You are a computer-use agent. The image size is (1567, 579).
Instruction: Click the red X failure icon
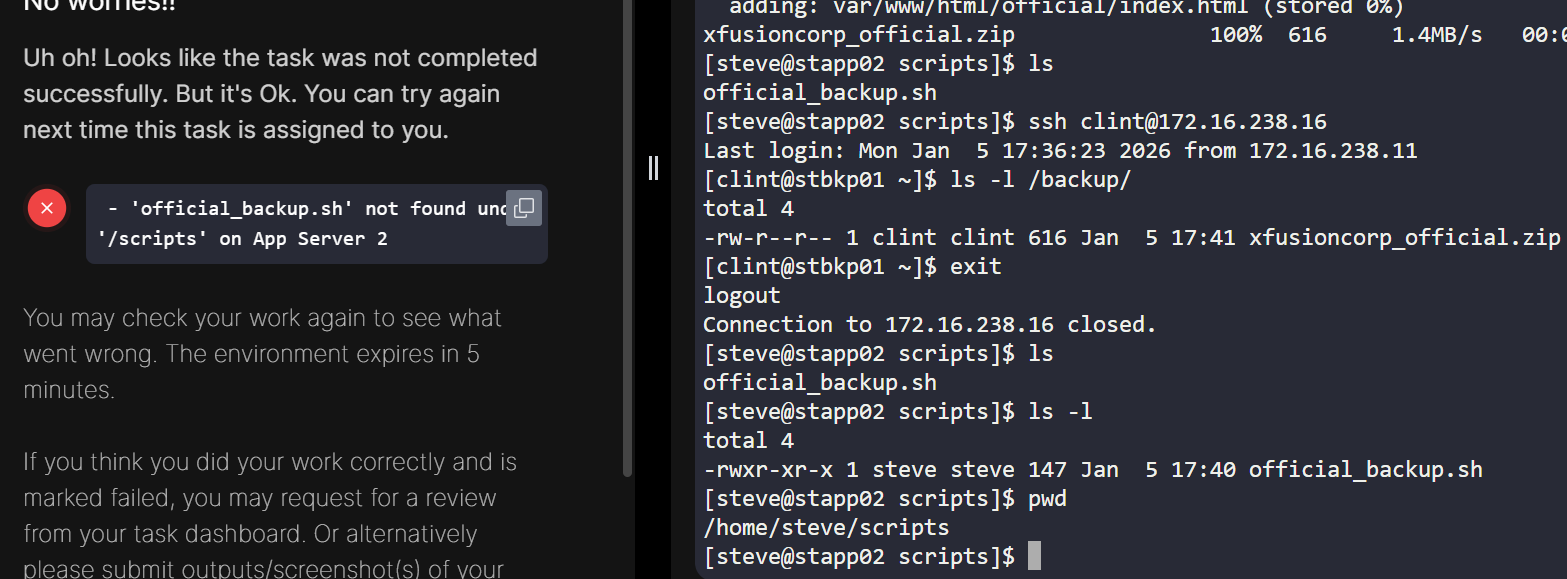pos(47,208)
